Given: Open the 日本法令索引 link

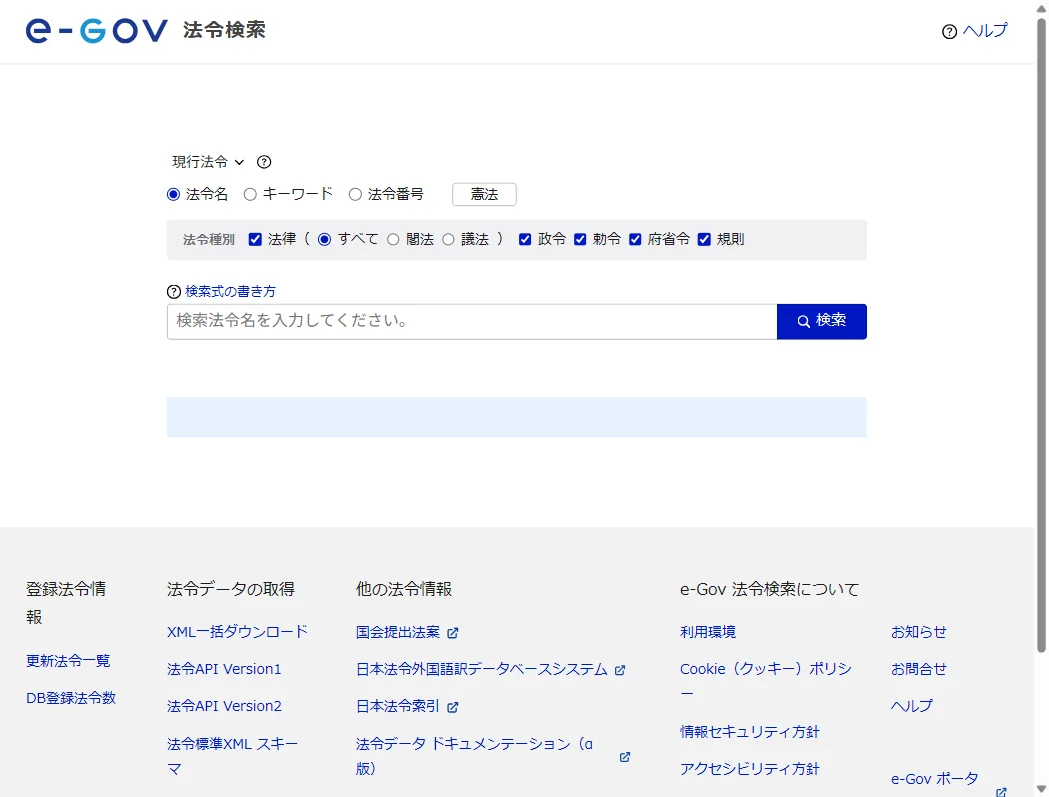Looking at the screenshot, I should (x=397, y=706).
